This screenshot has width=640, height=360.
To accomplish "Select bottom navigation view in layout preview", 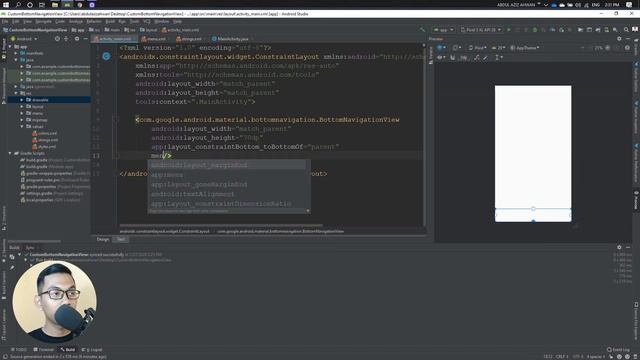I will [533, 215].
